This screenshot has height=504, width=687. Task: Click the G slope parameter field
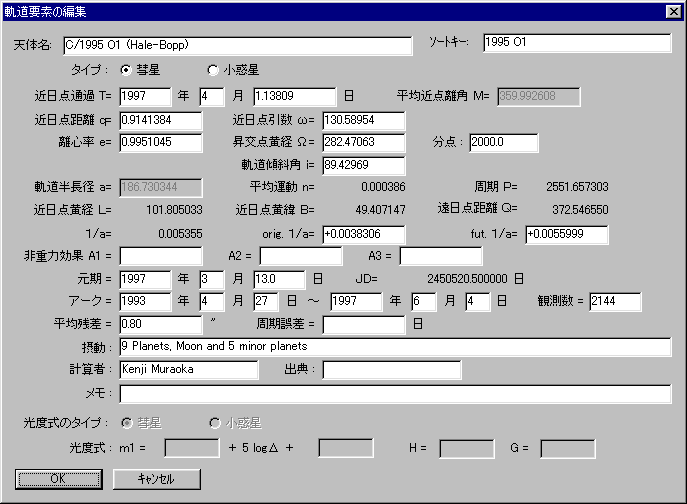click(568, 449)
